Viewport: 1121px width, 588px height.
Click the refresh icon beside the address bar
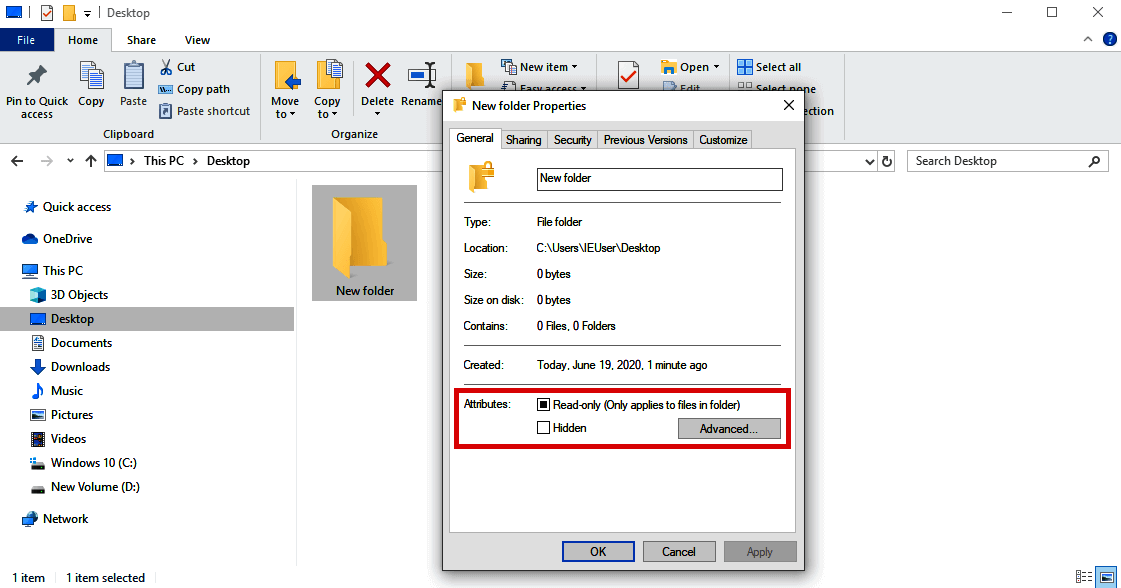(888, 160)
